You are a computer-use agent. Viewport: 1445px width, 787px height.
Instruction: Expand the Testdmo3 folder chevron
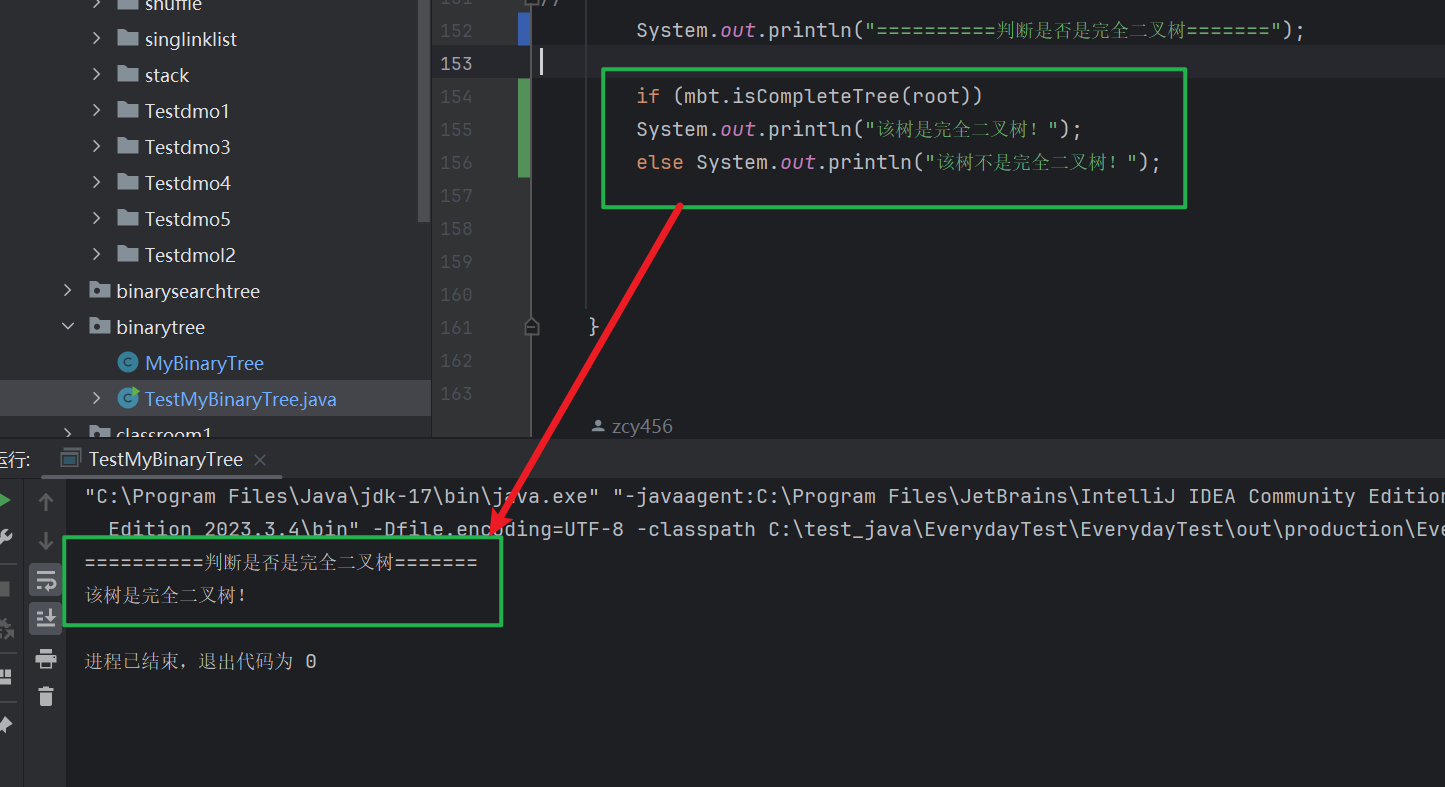pos(96,147)
